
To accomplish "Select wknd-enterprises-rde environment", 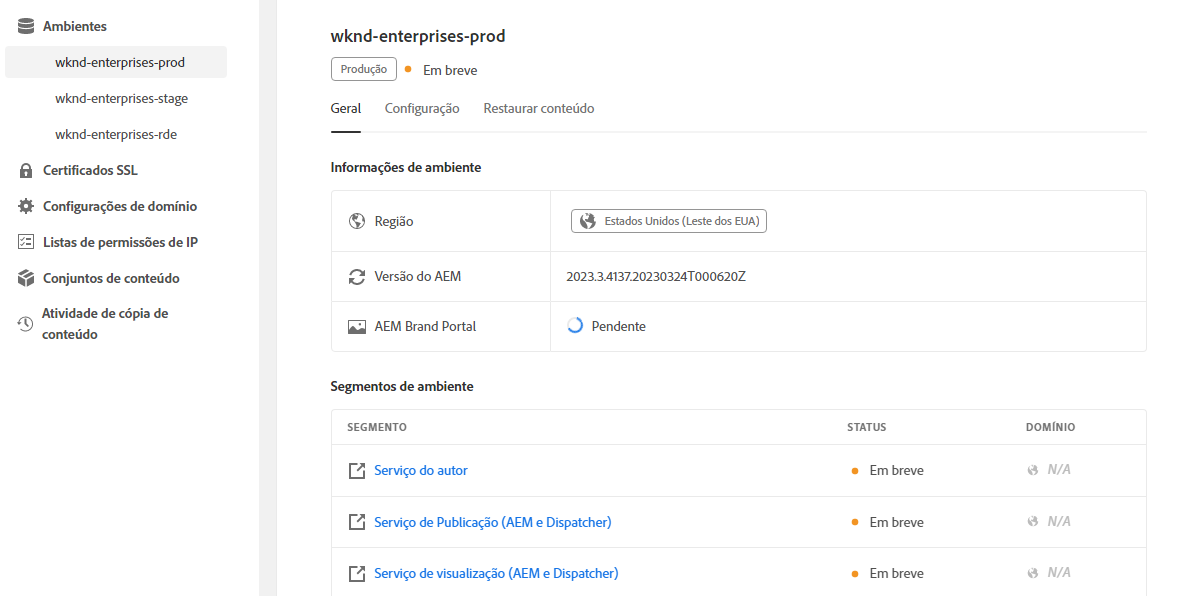I will pyautogui.click(x=115, y=134).
